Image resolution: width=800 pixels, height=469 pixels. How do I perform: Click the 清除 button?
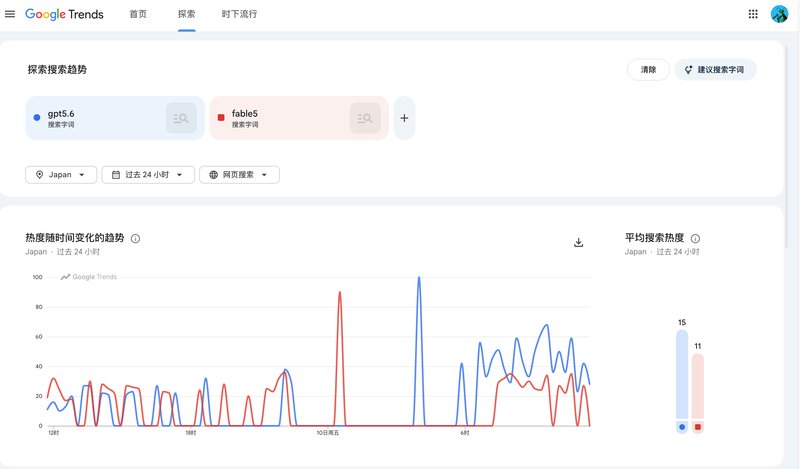coord(648,69)
